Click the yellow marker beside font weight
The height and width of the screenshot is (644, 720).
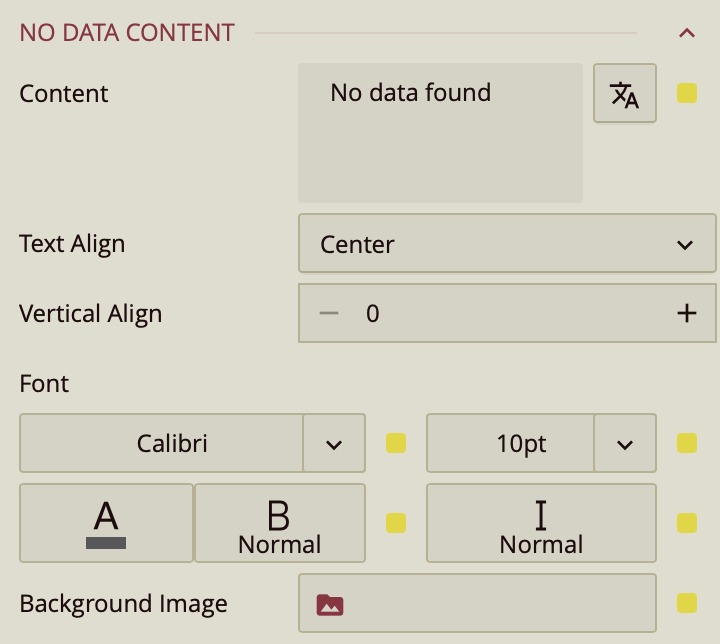pyautogui.click(x=396, y=522)
